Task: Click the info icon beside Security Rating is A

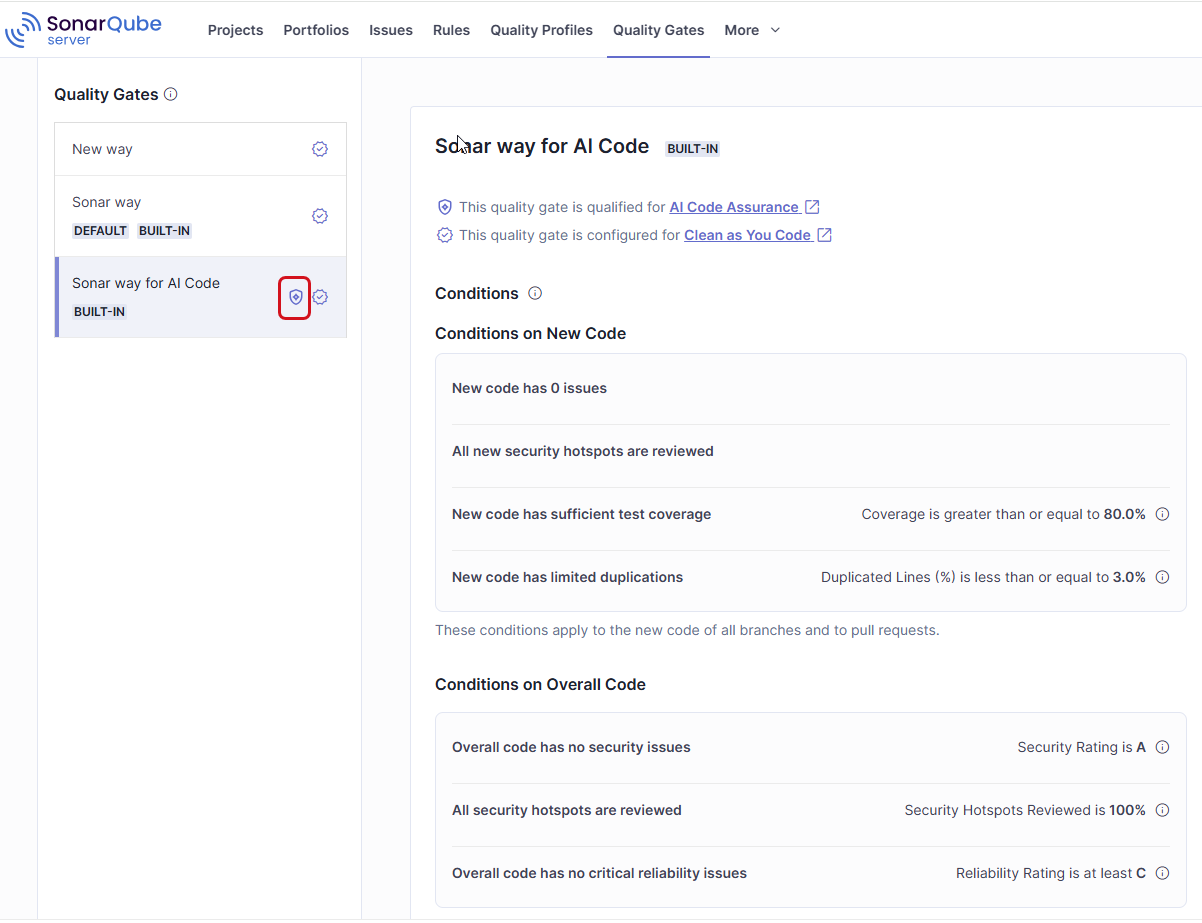Action: point(1162,747)
